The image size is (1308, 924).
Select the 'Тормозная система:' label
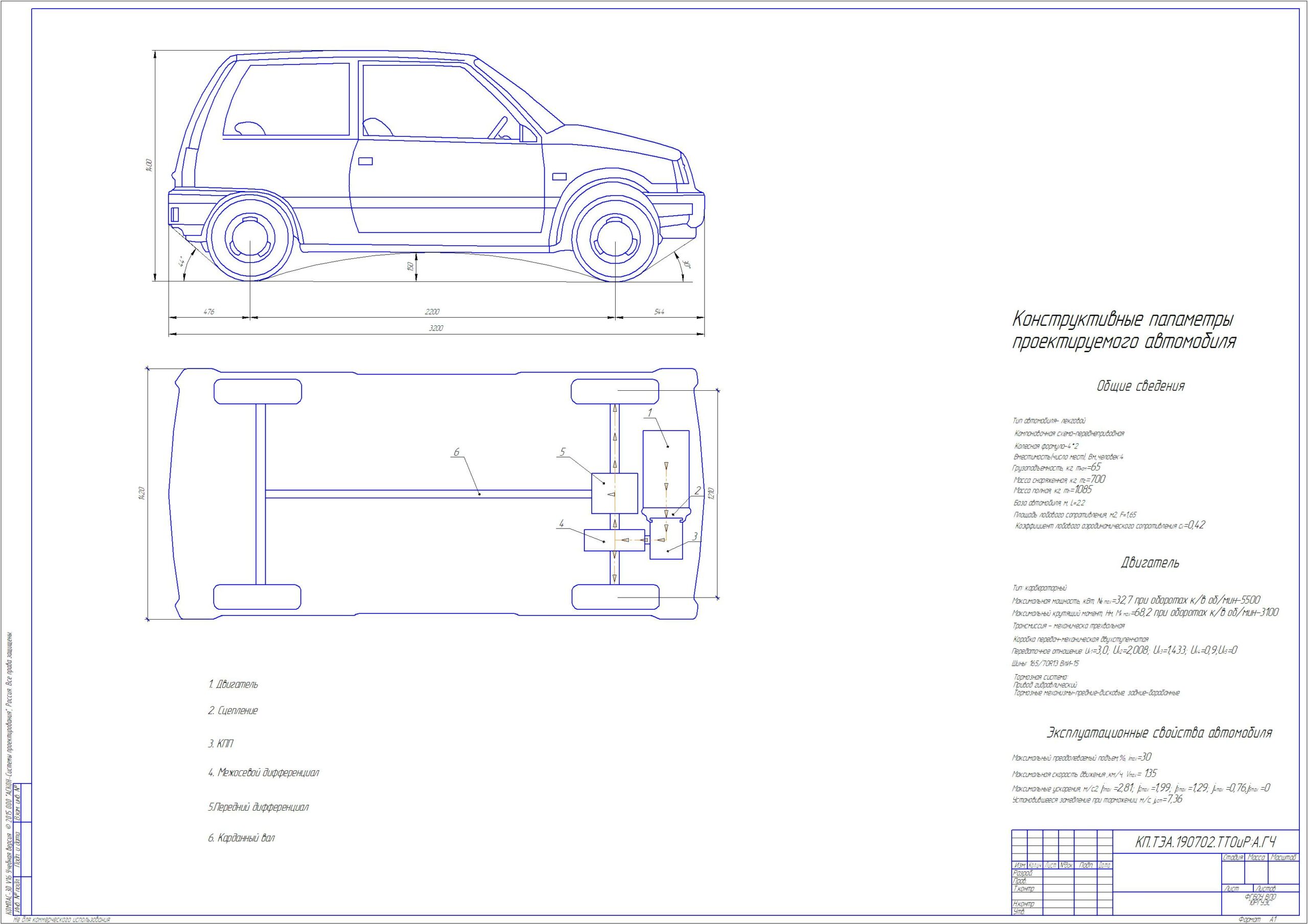click(x=1041, y=677)
